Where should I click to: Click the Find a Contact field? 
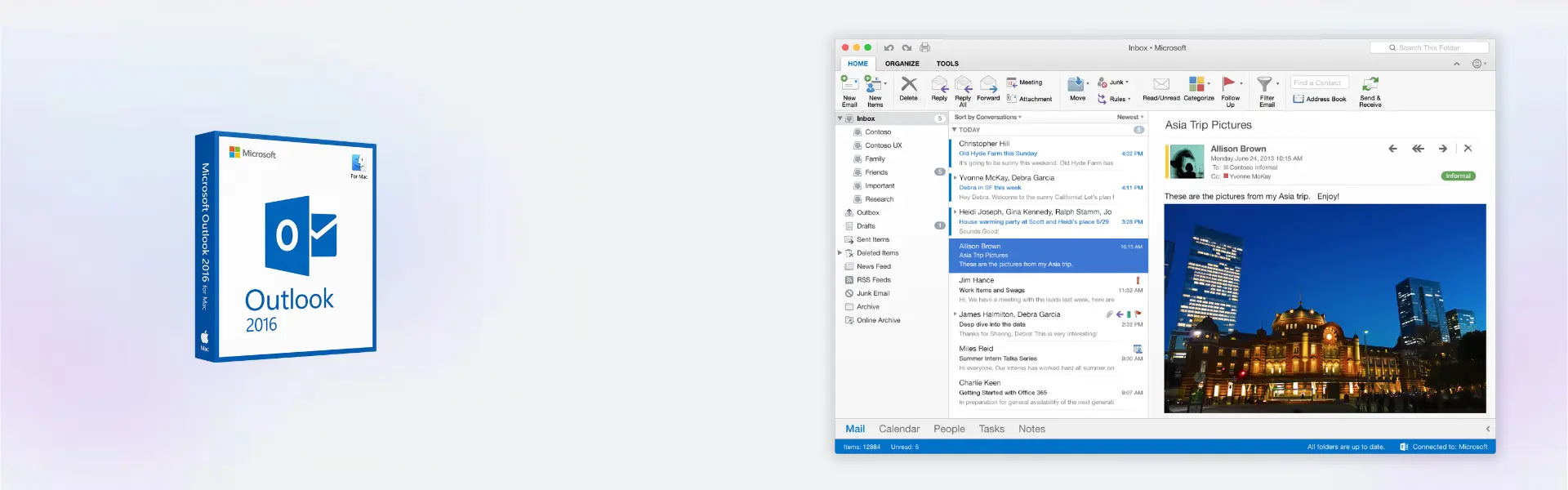1320,82
